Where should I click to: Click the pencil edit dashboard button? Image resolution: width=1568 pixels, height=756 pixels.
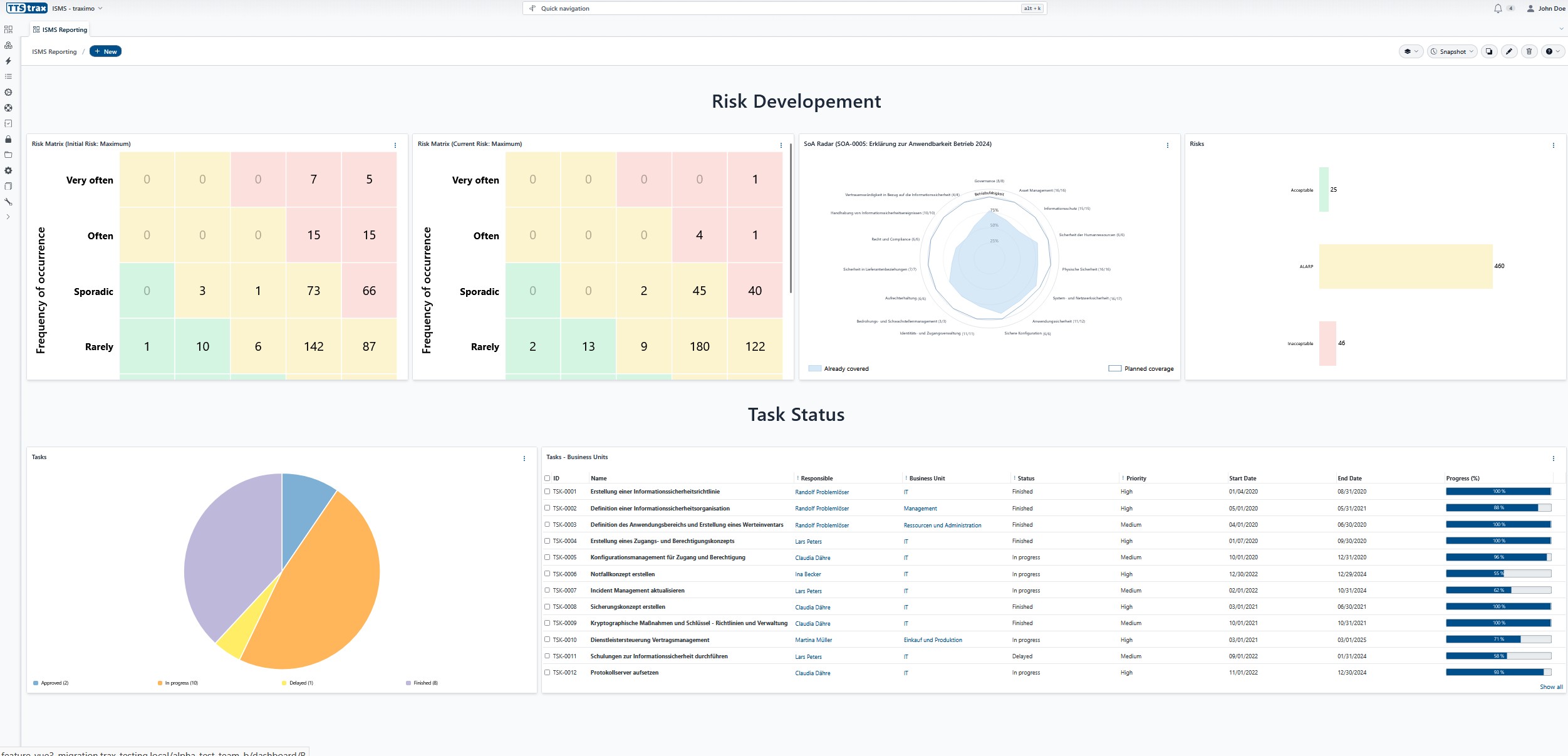pyautogui.click(x=1509, y=51)
